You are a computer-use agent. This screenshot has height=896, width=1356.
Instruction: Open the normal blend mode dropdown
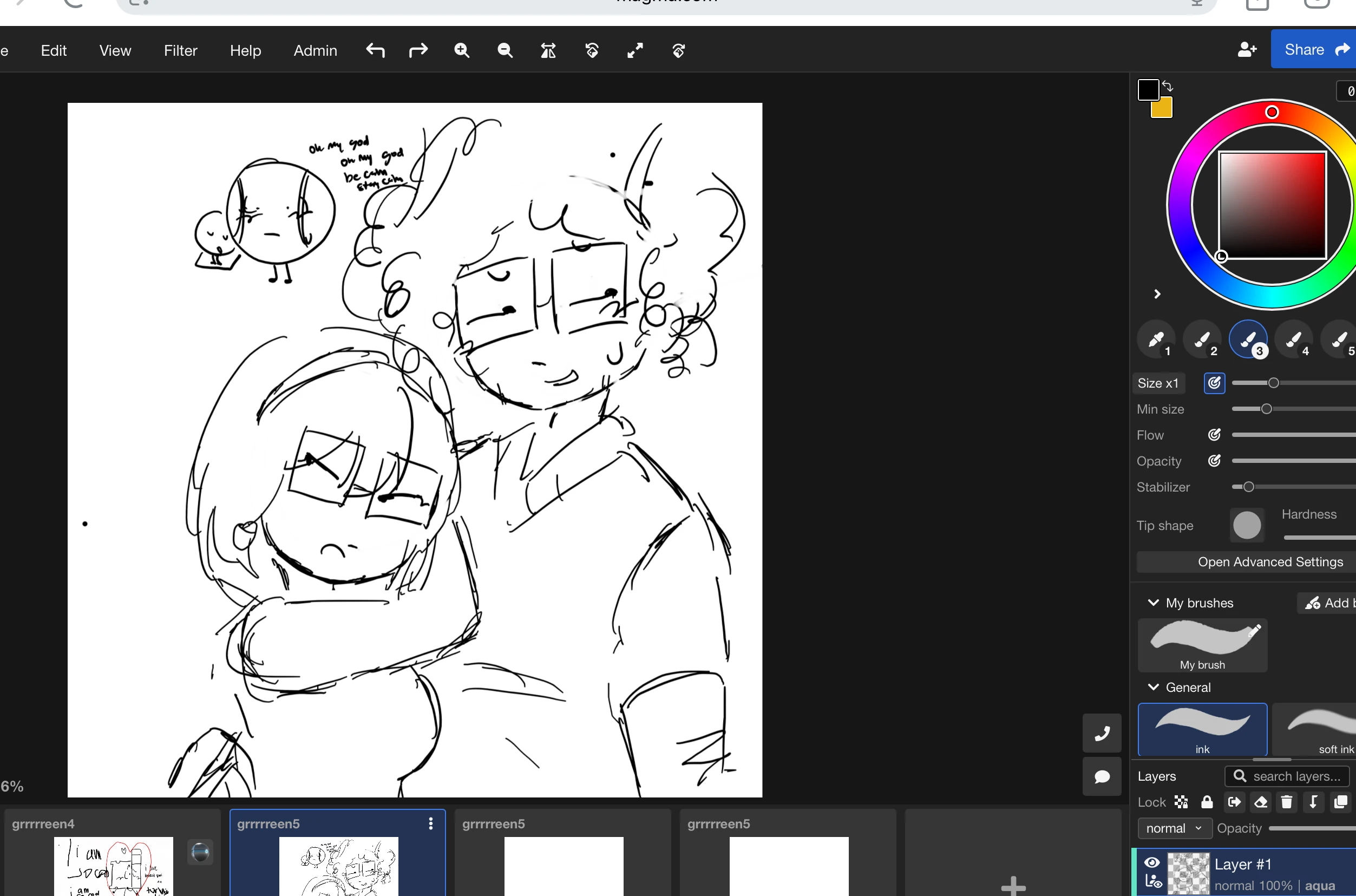1174,827
